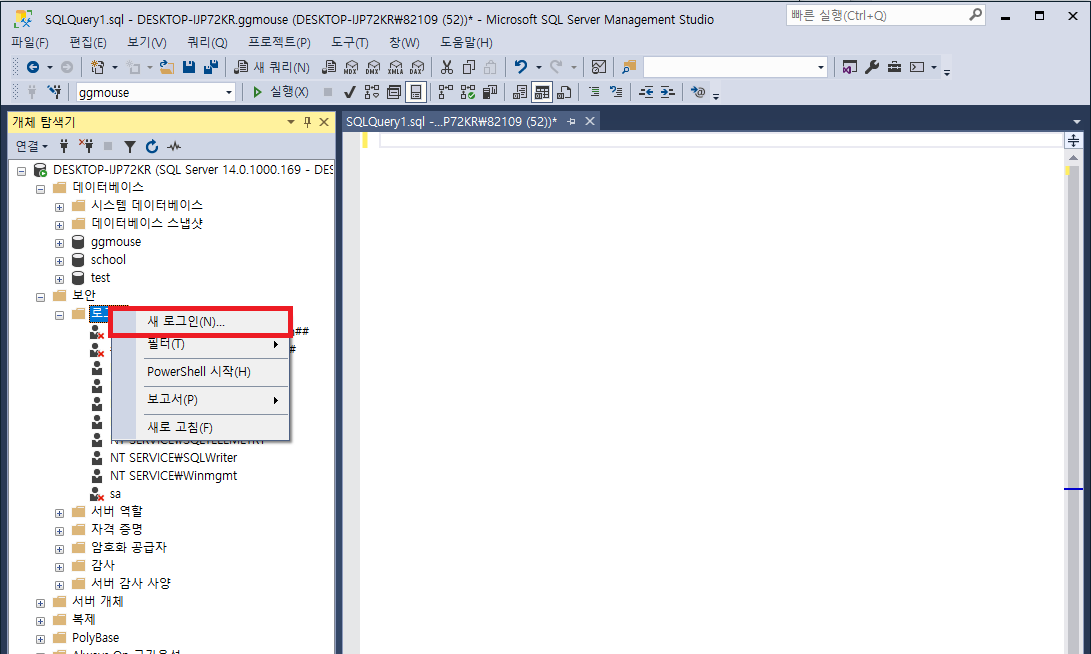Viewport: 1091px width, 654px height.
Task: Click the comment out lines icon
Action: click(x=594, y=92)
